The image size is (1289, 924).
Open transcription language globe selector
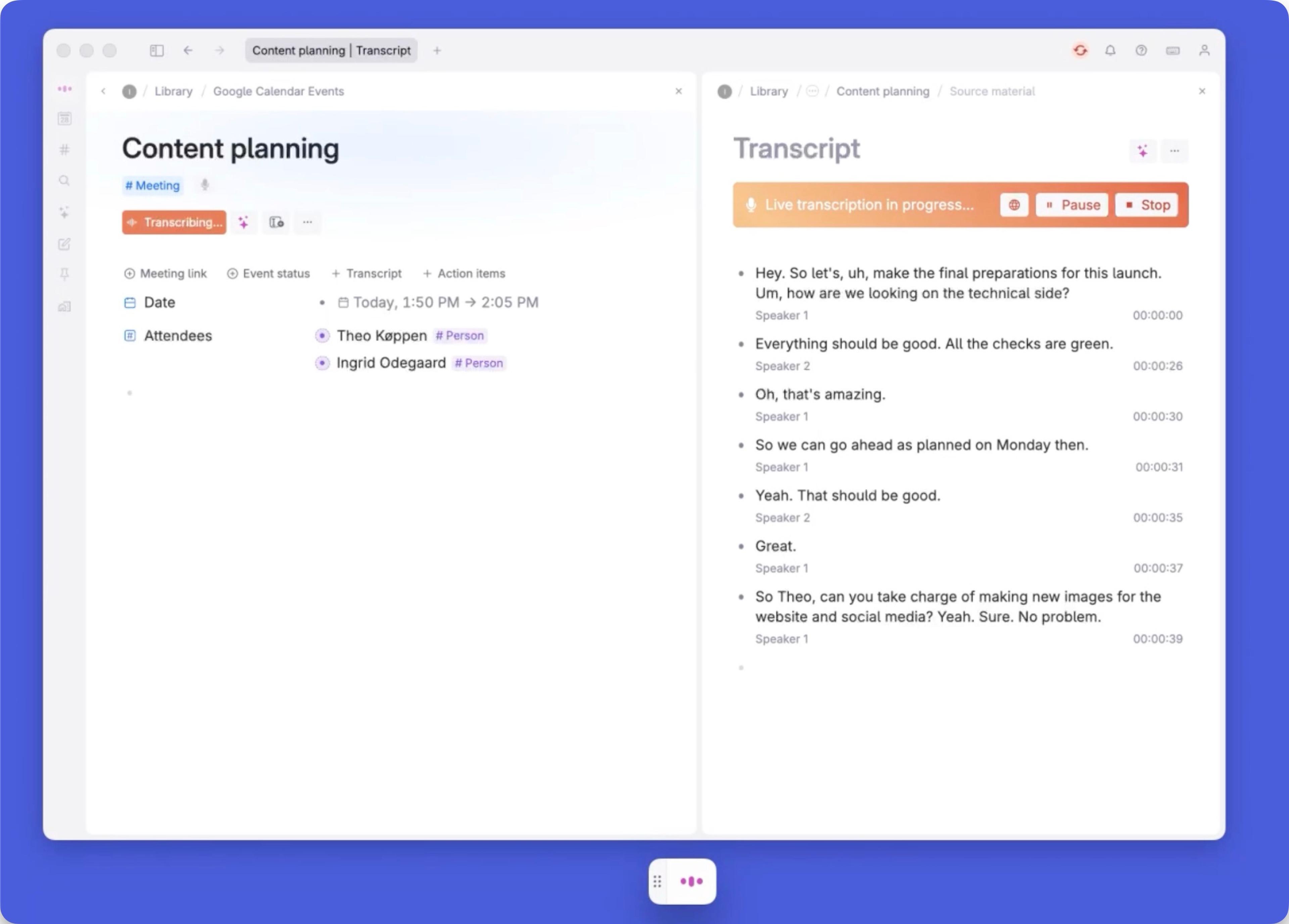(1014, 205)
